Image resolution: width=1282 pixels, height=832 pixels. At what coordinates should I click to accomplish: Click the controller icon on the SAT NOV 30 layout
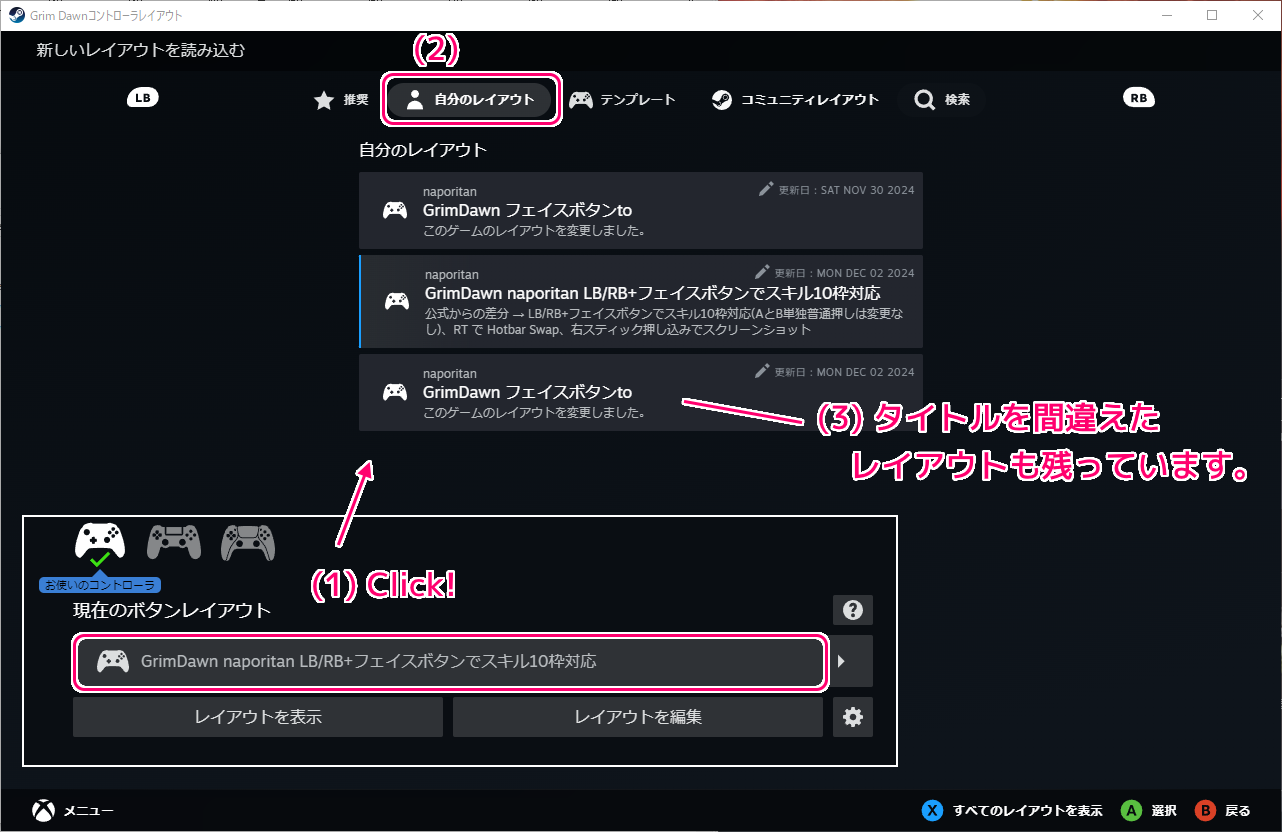click(395, 211)
